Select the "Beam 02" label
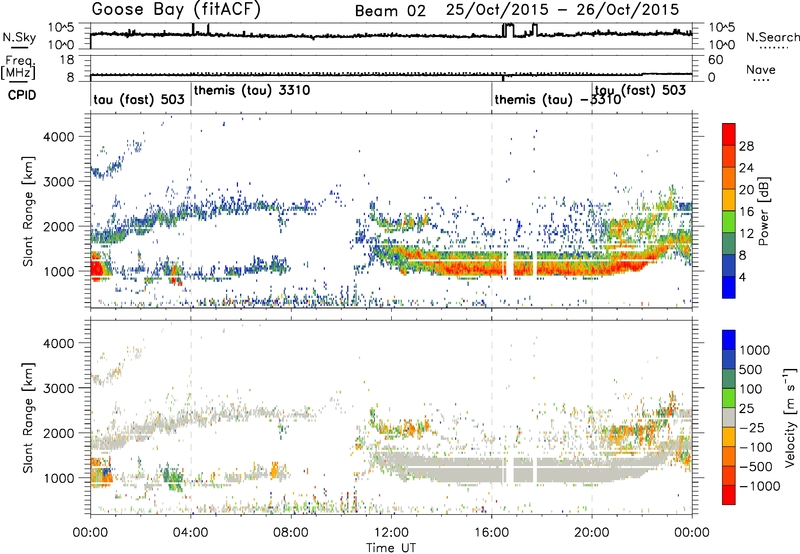Screen dimensions: 800x554 [390, 11]
